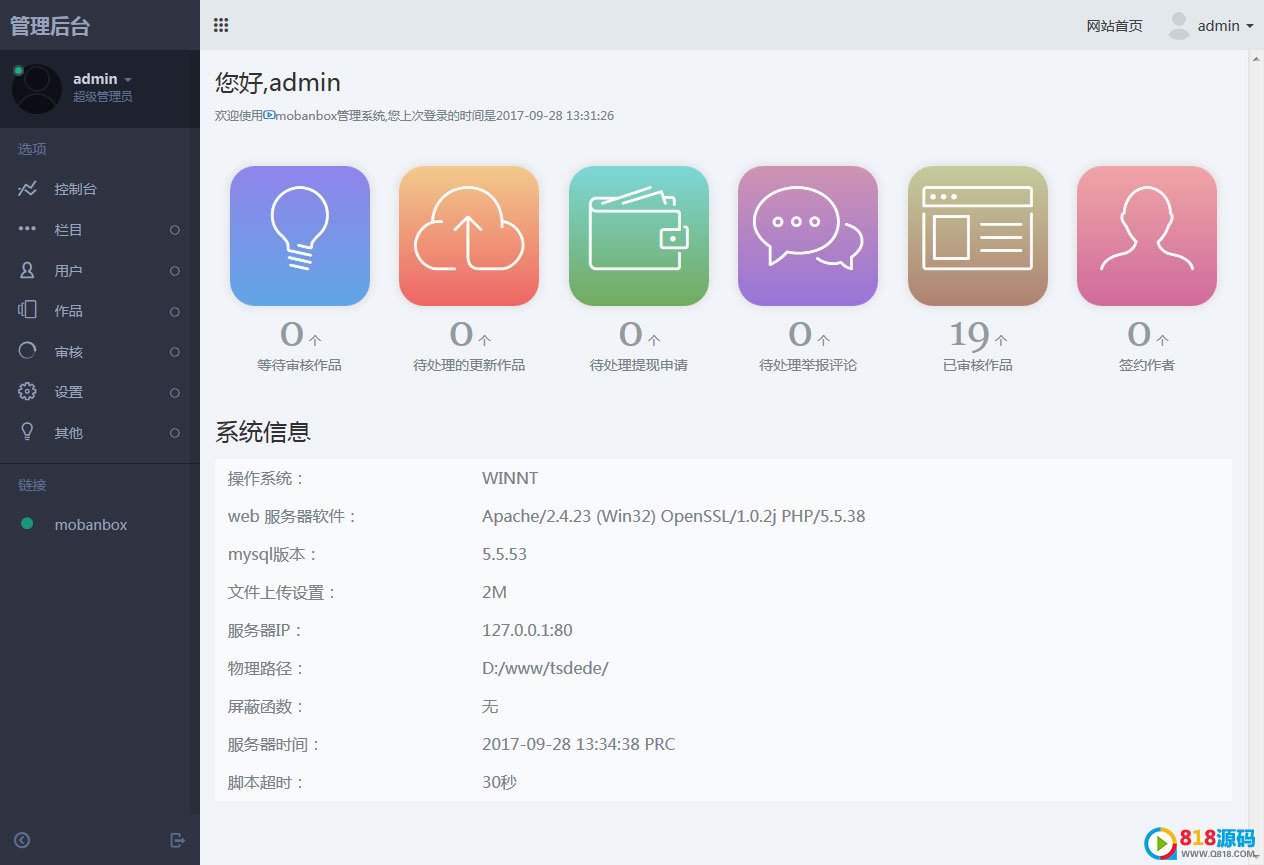The height and width of the screenshot is (865, 1264).
Task: Click the logout icon at sidebar bottom
Action: (x=178, y=840)
